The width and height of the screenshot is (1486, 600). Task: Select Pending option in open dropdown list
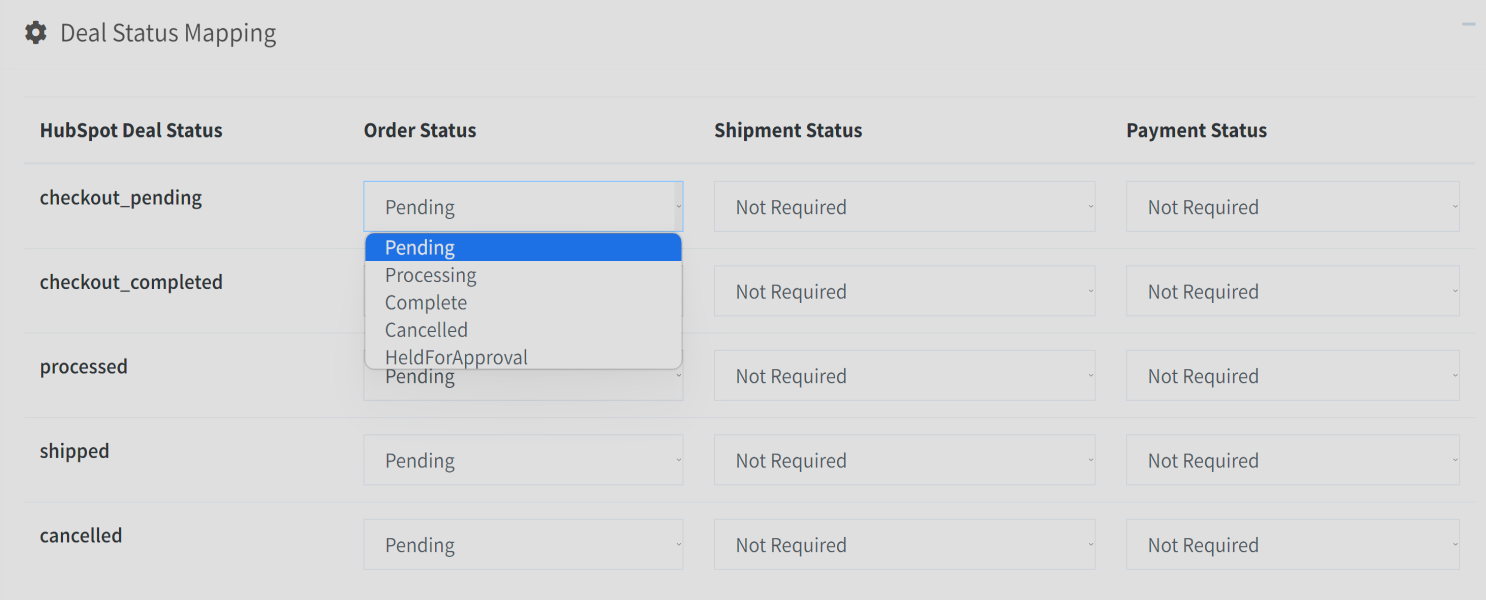[523, 247]
